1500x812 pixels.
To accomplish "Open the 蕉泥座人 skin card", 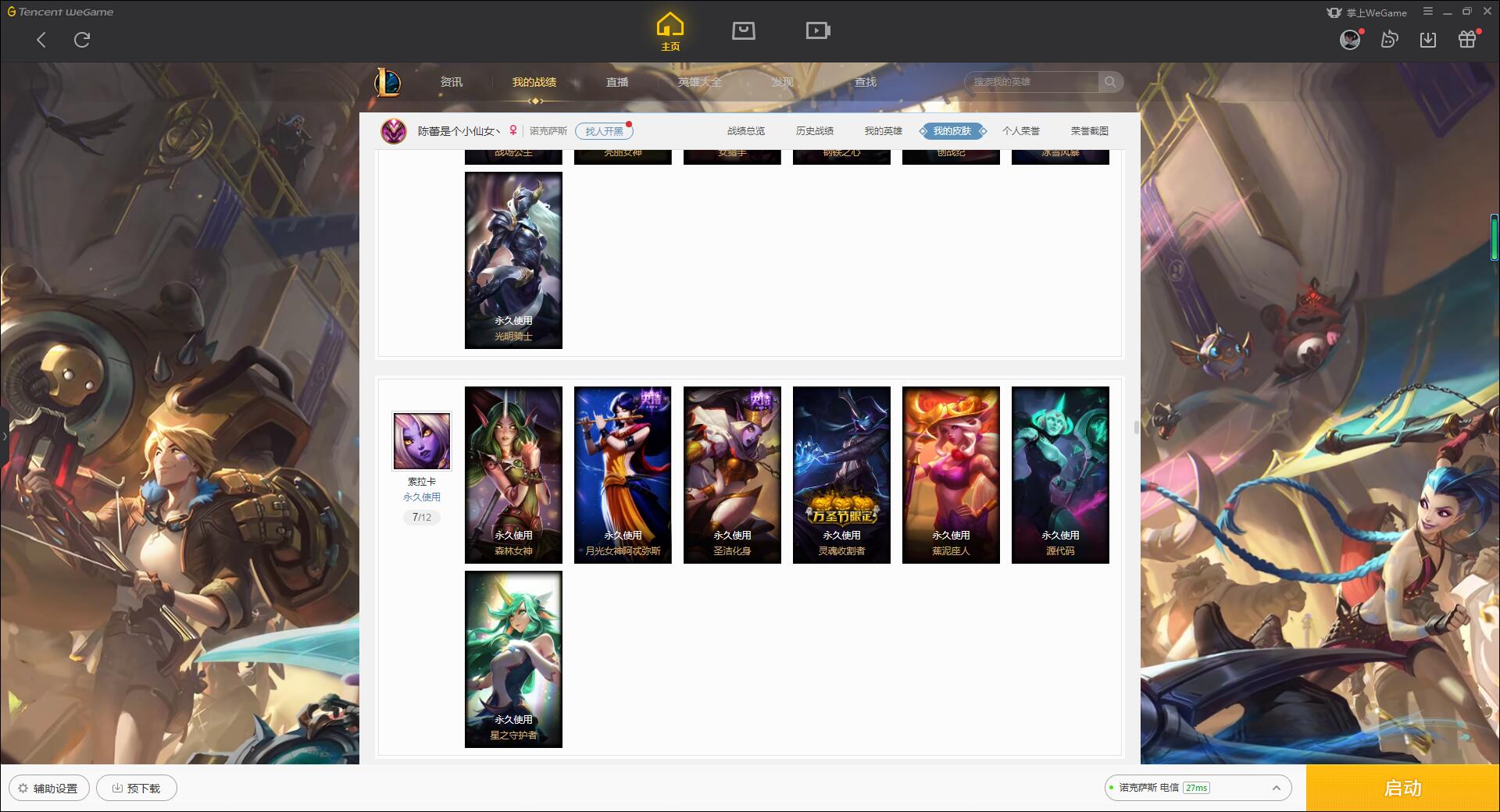I will (951, 475).
